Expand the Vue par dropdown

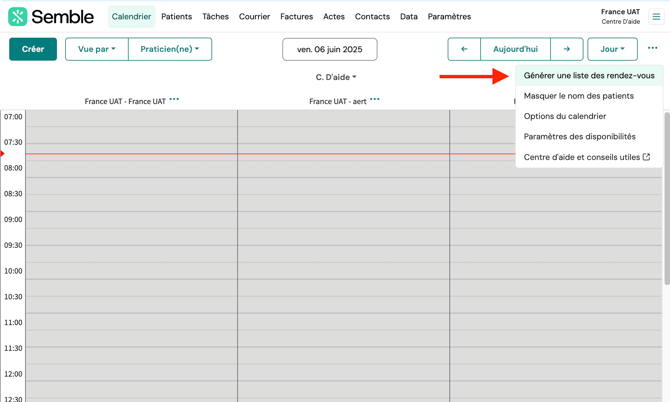click(x=97, y=49)
